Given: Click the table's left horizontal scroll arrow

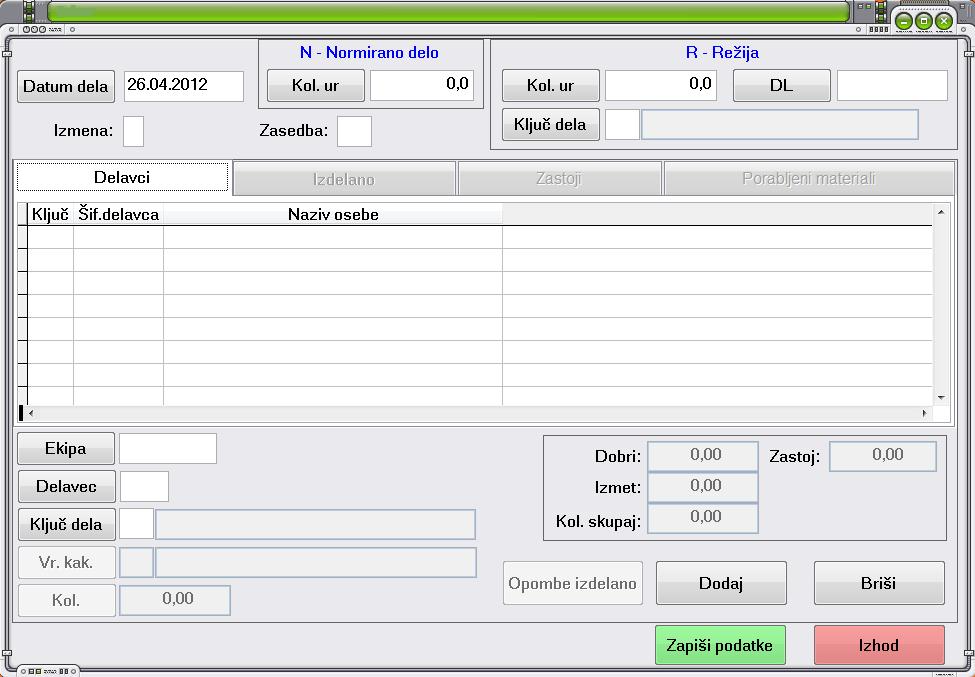Looking at the screenshot, I should point(31,413).
